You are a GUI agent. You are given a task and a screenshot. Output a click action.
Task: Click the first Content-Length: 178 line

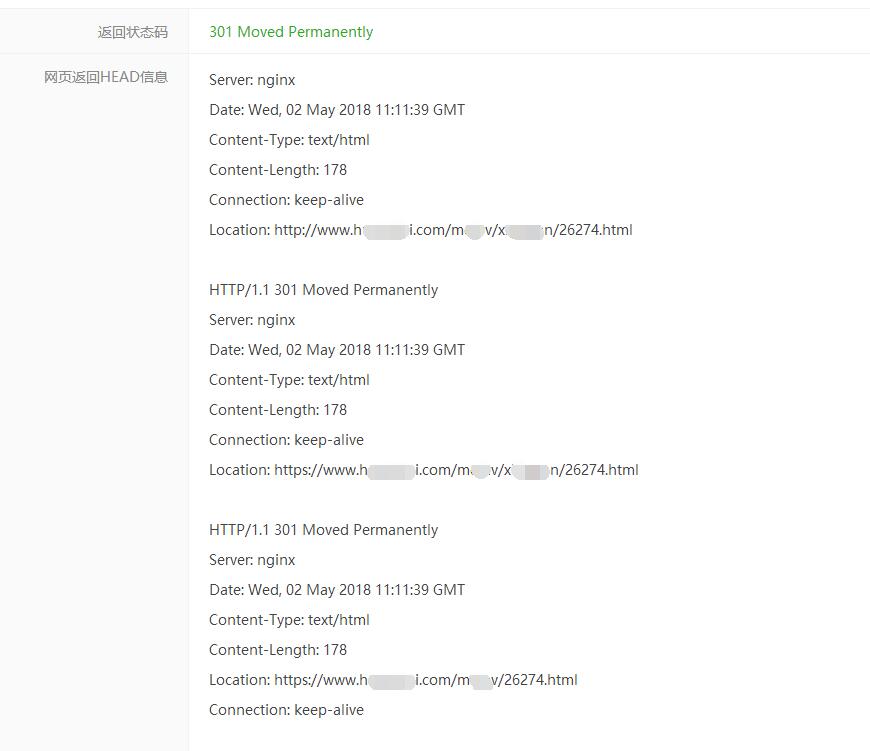pyautogui.click(x=277, y=170)
